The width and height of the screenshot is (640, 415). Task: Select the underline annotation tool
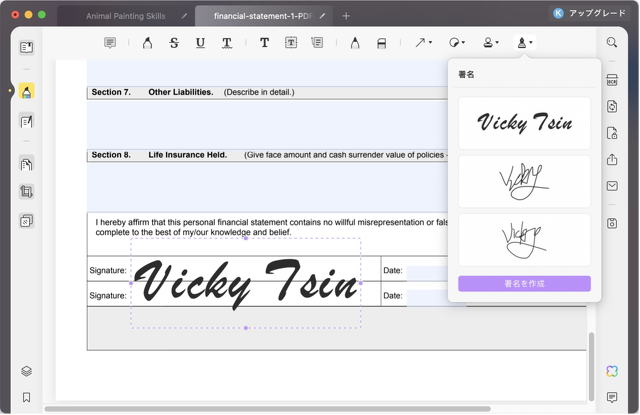(200, 43)
